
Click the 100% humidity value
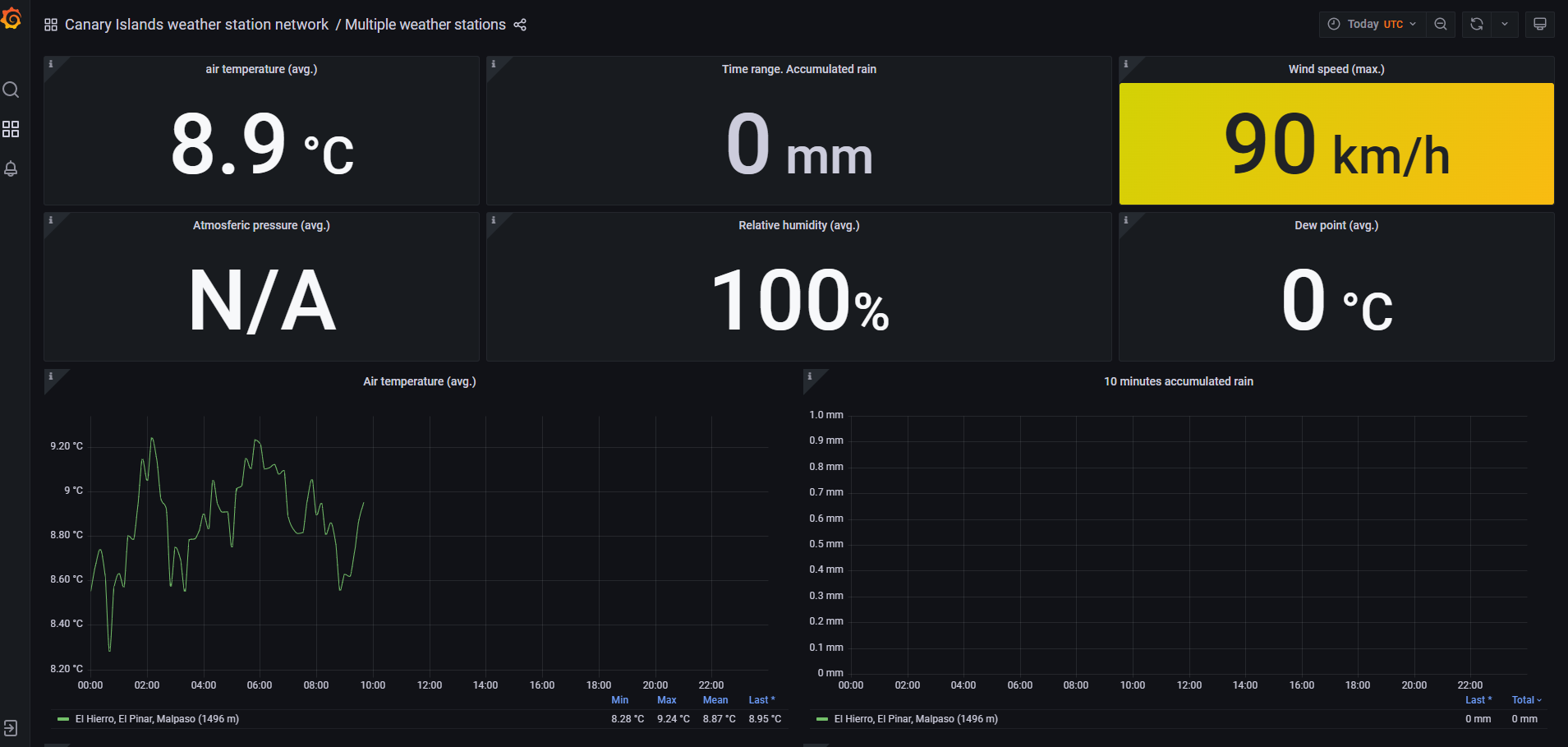click(799, 302)
